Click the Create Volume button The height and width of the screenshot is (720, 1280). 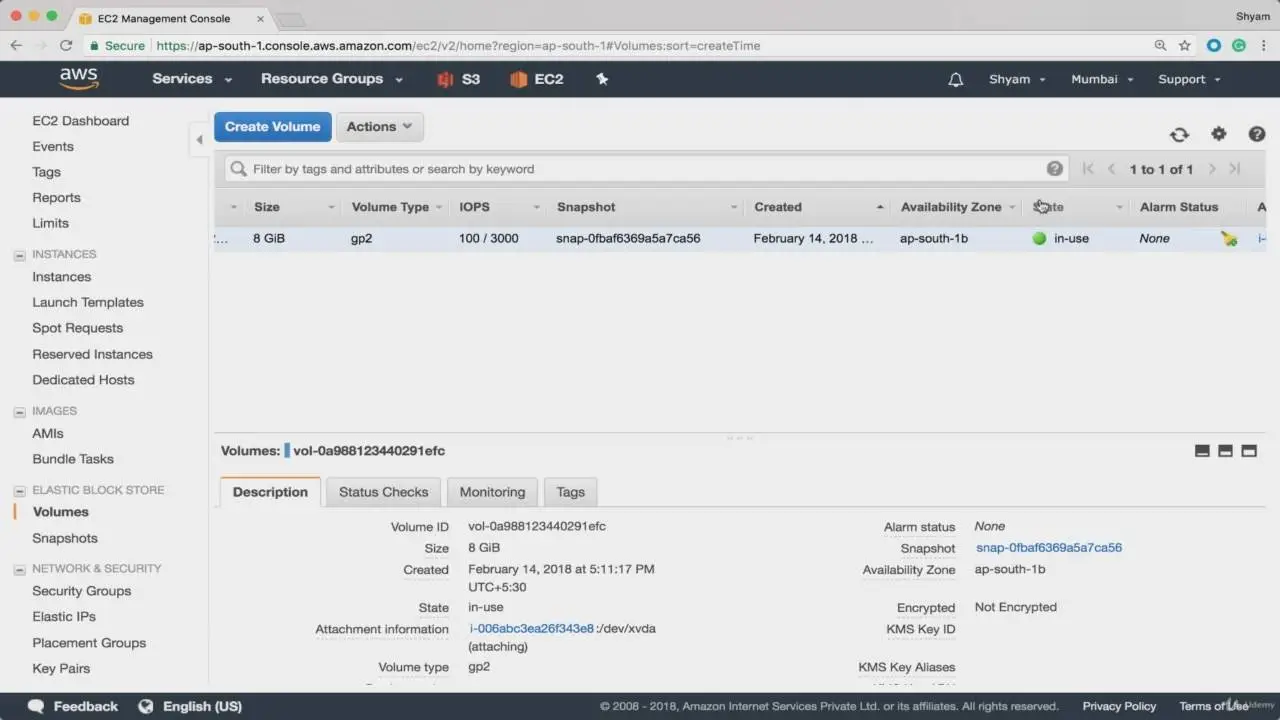tap(273, 127)
